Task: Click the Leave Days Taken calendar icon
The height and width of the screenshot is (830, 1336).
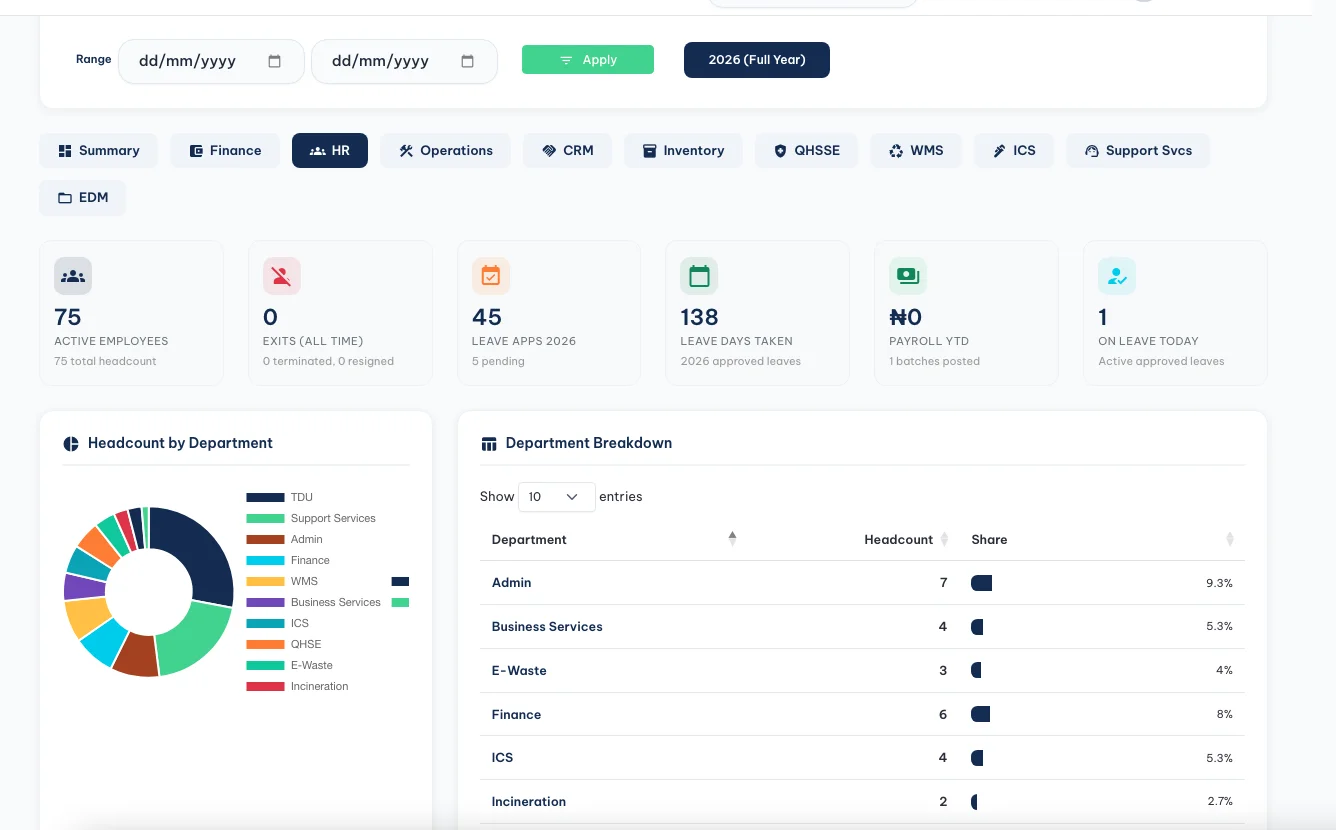Action: click(699, 276)
